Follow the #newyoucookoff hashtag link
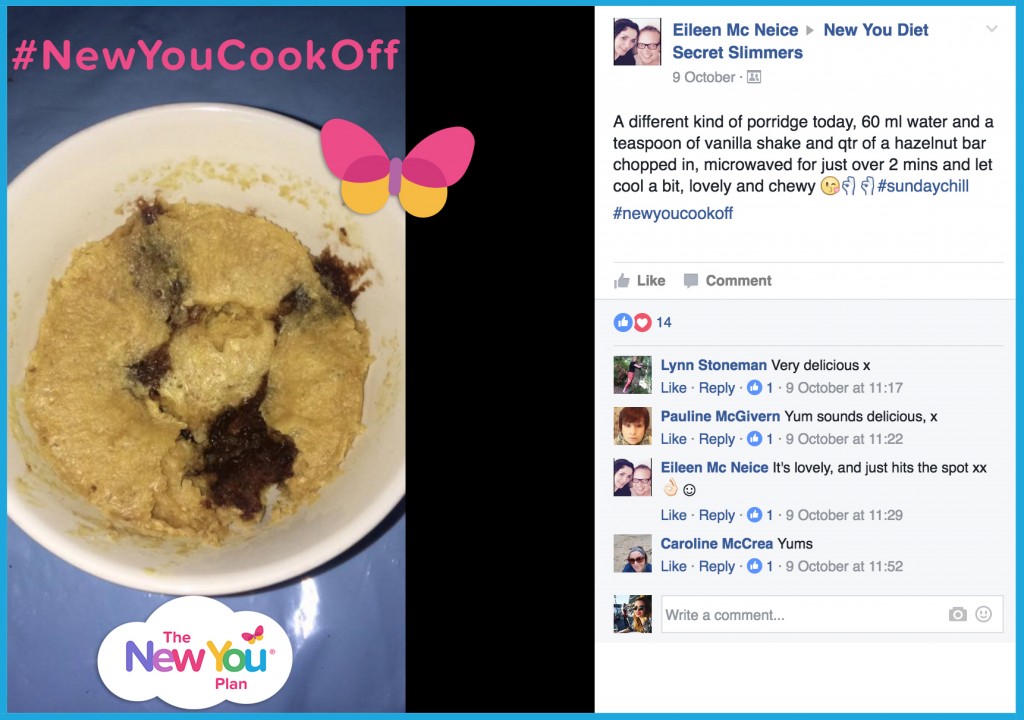The width and height of the screenshot is (1024, 720). click(x=673, y=214)
